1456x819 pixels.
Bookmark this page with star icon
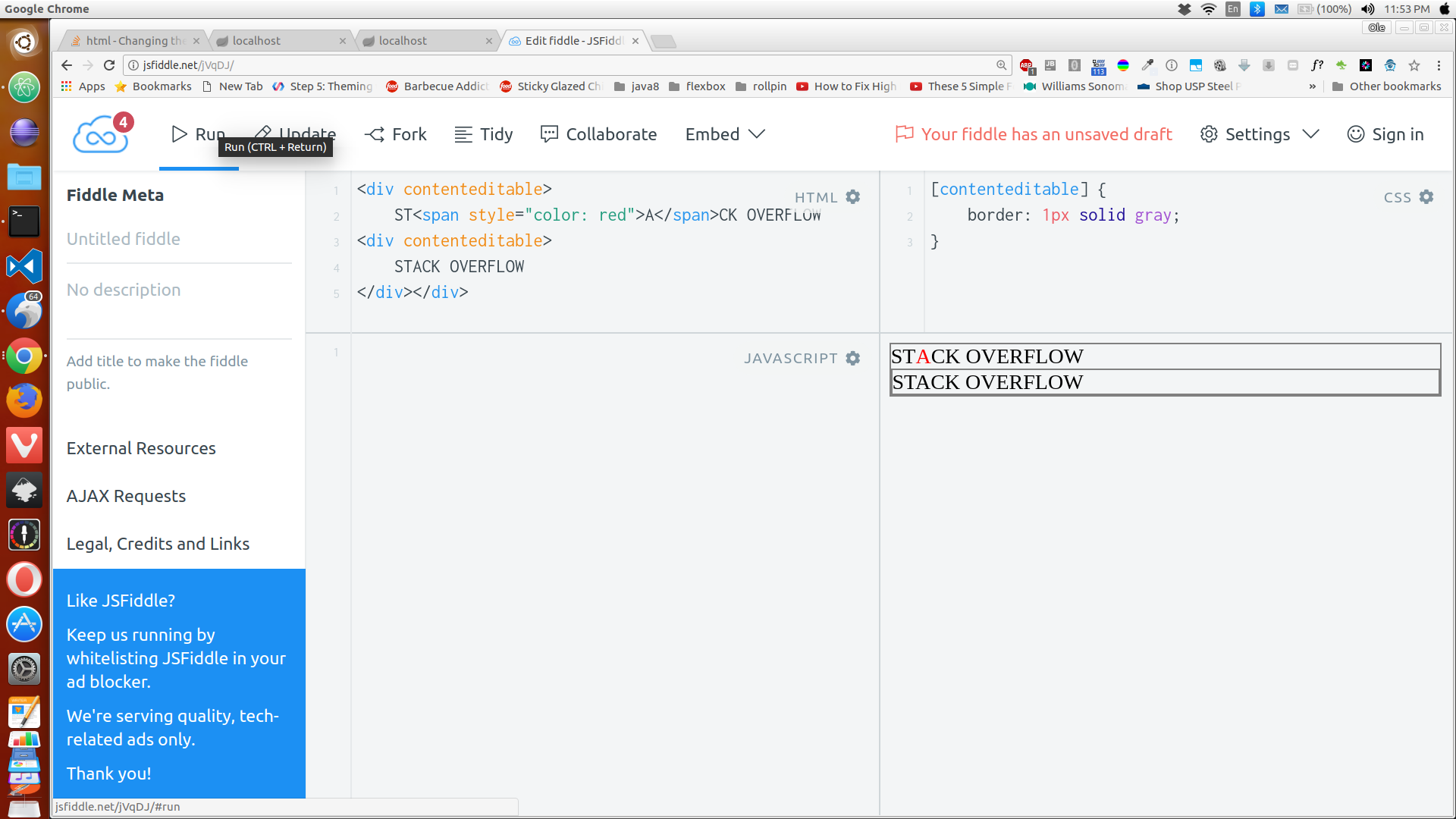tap(1414, 65)
